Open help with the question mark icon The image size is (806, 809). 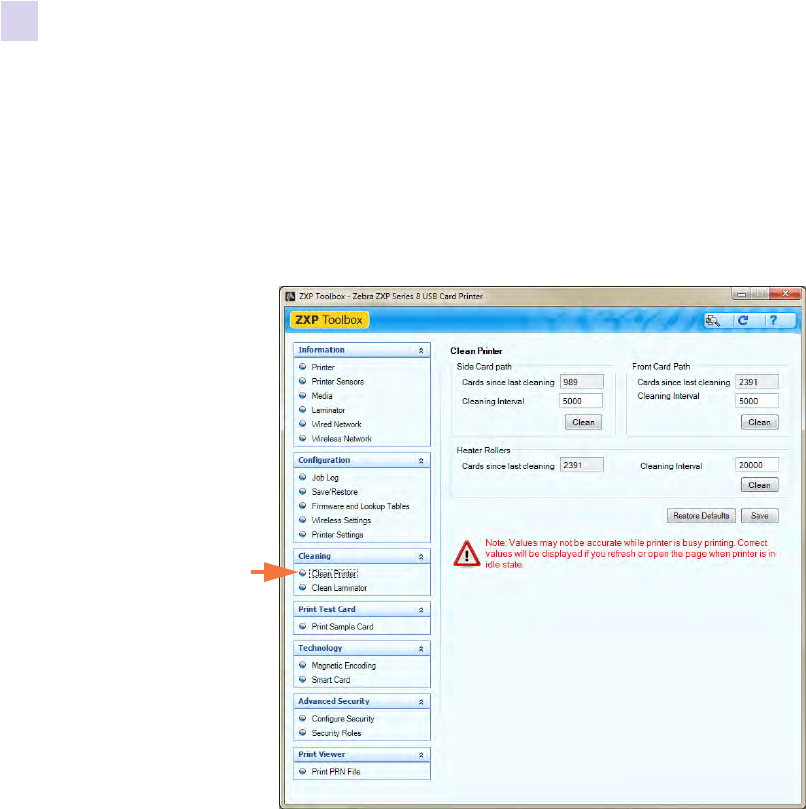coord(773,320)
